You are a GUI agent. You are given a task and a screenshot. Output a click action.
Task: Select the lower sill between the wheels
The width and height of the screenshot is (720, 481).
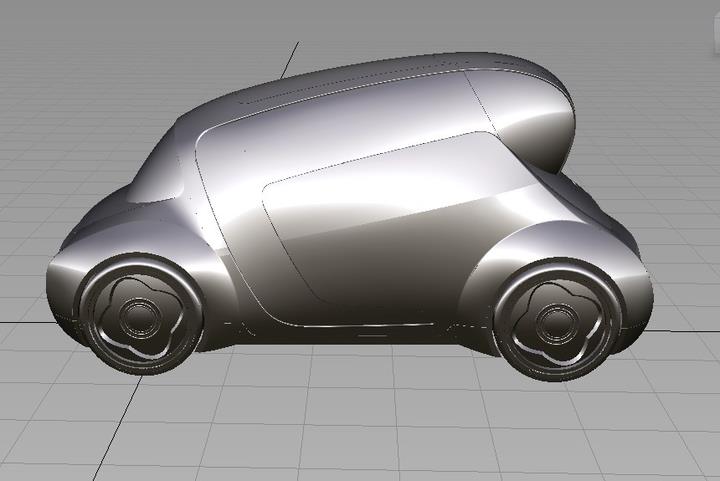pyautogui.click(x=340, y=335)
